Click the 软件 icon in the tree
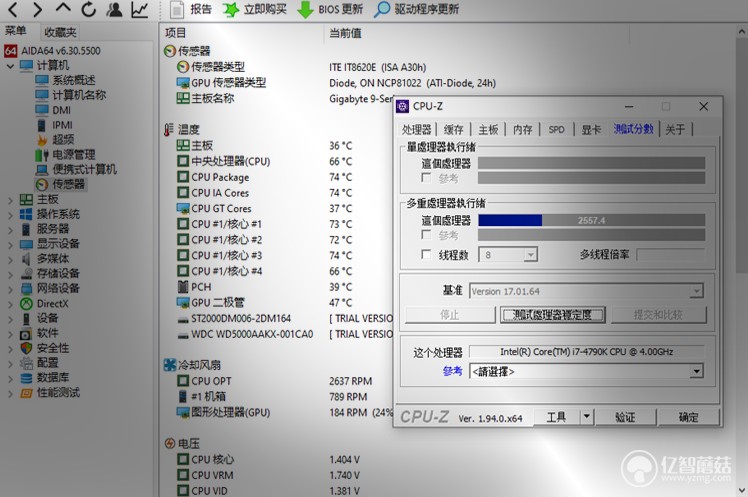748x497 pixels. pyautogui.click(x=26, y=333)
